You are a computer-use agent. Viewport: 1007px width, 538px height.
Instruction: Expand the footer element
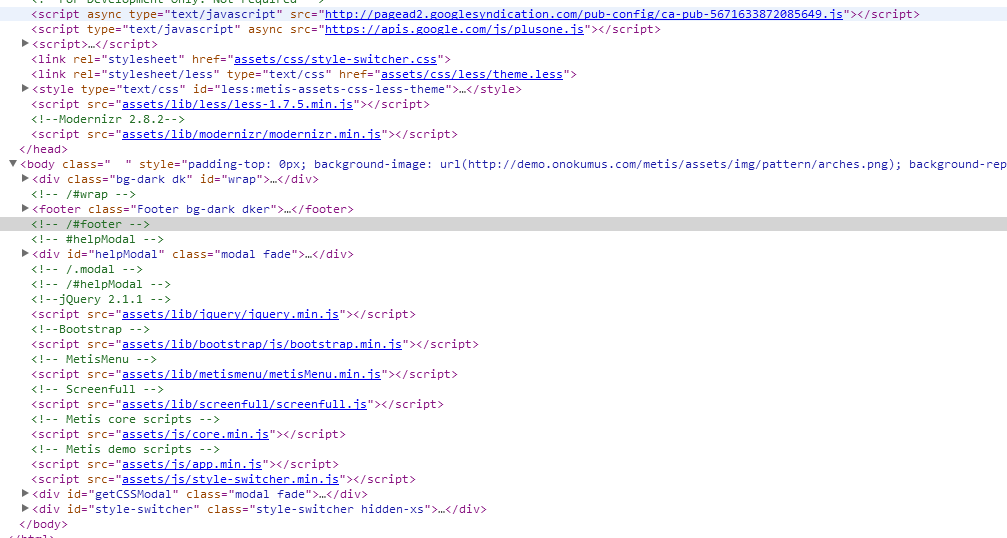(x=25, y=209)
